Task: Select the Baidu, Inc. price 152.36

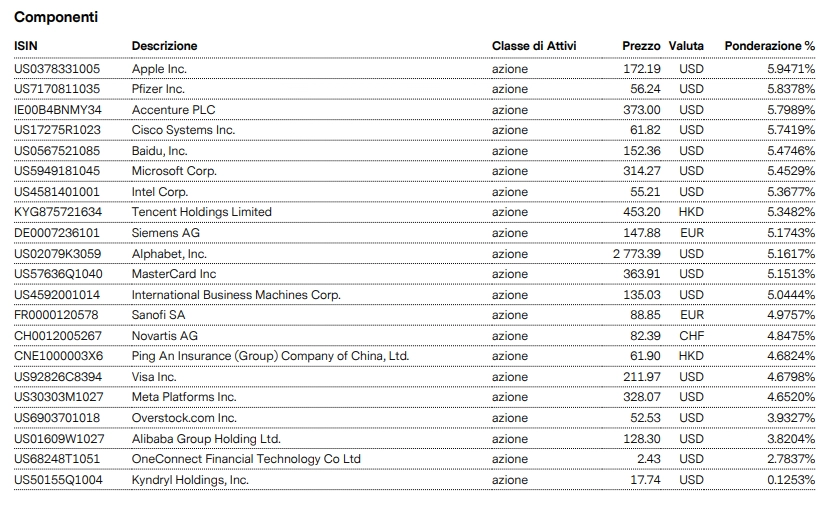Action: click(x=641, y=151)
